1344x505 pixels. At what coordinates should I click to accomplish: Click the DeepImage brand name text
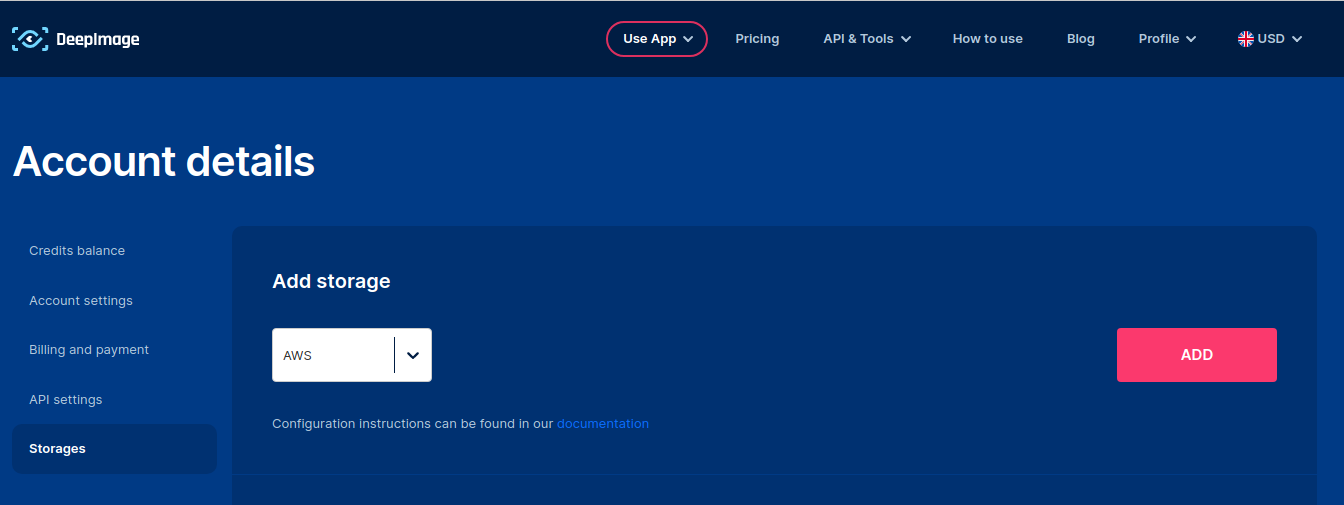coord(98,40)
